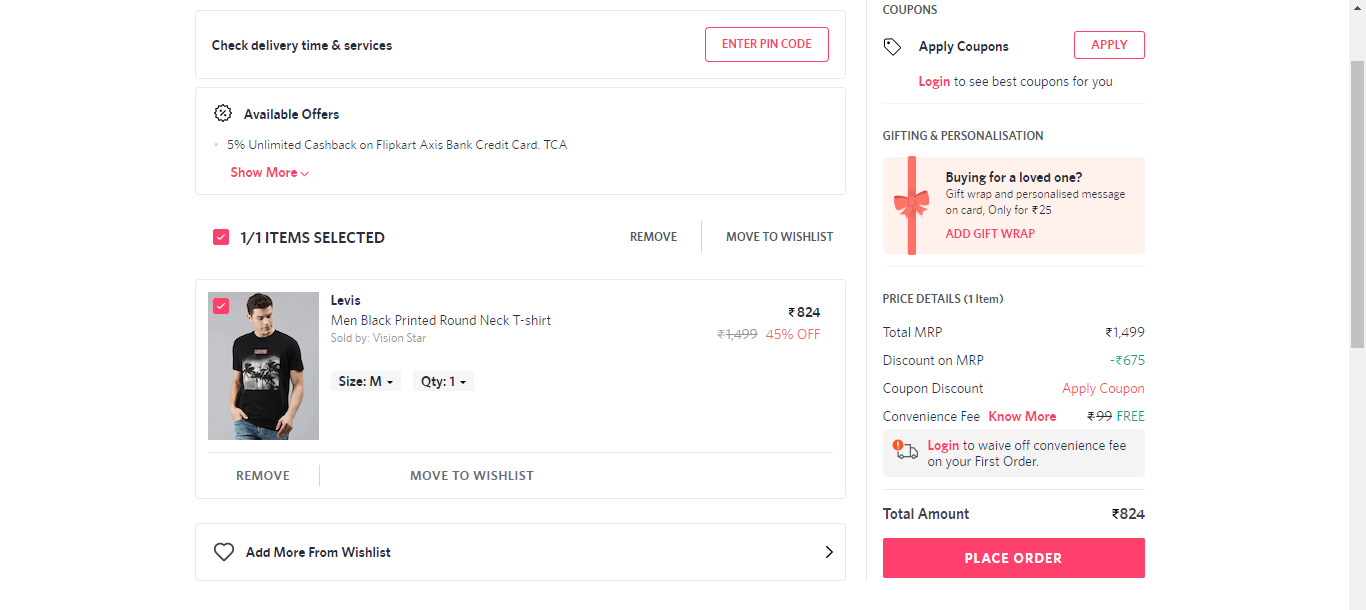Click the right arrow on wishlist row
The width and height of the screenshot is (1366, 610).
[x=829, y=552]
